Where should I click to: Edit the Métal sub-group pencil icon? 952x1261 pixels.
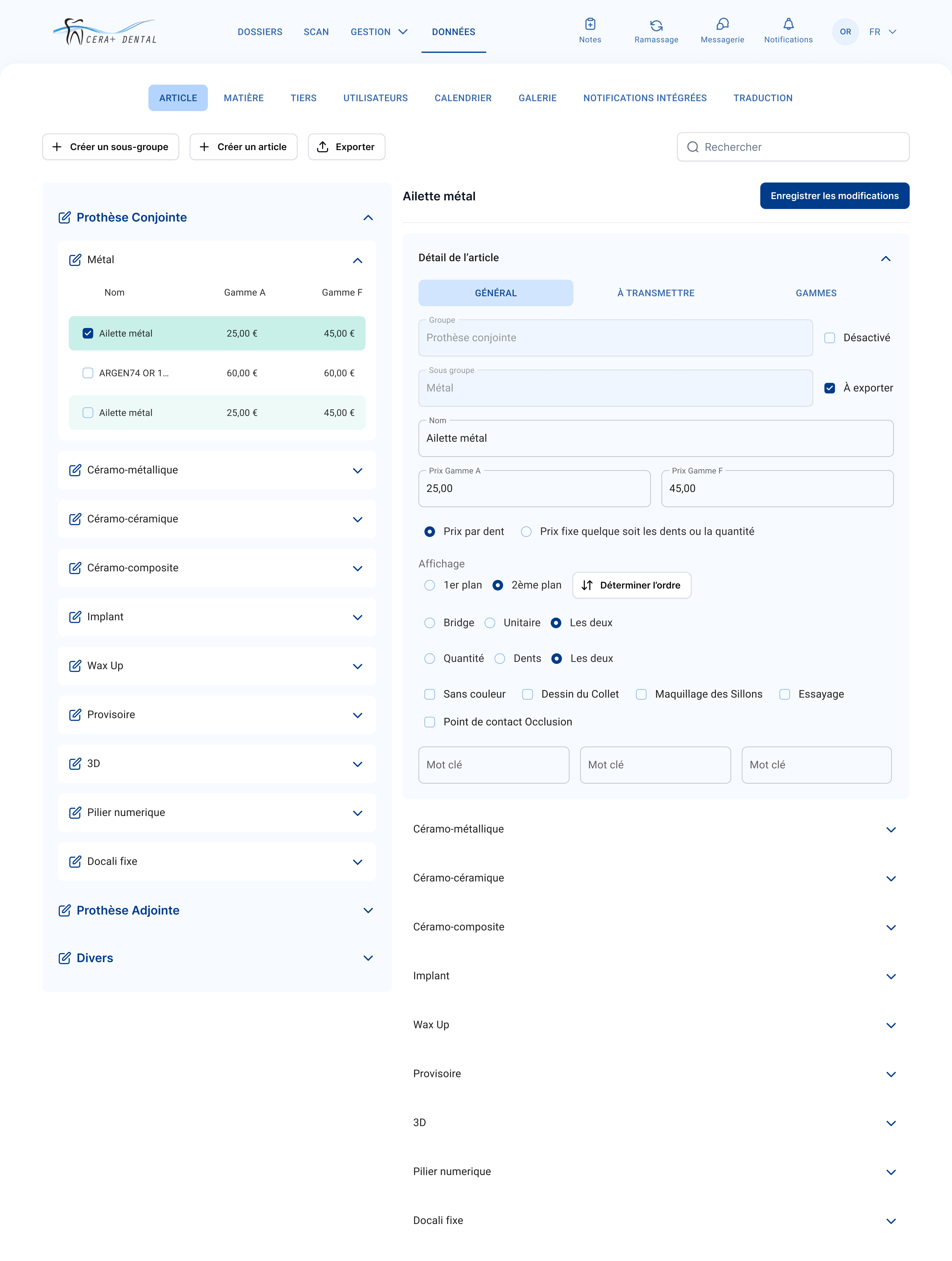pyautogui.click(x=75, y=260)
